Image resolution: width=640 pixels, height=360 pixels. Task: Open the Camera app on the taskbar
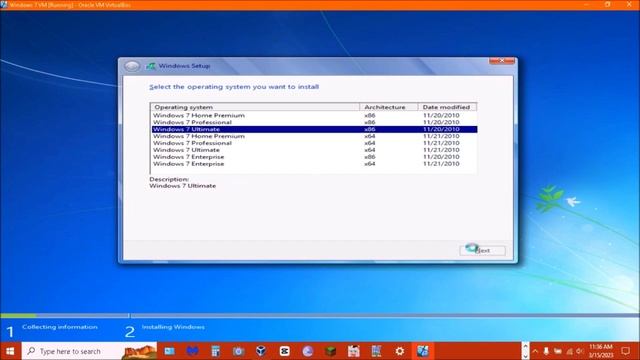pos(238,351)
